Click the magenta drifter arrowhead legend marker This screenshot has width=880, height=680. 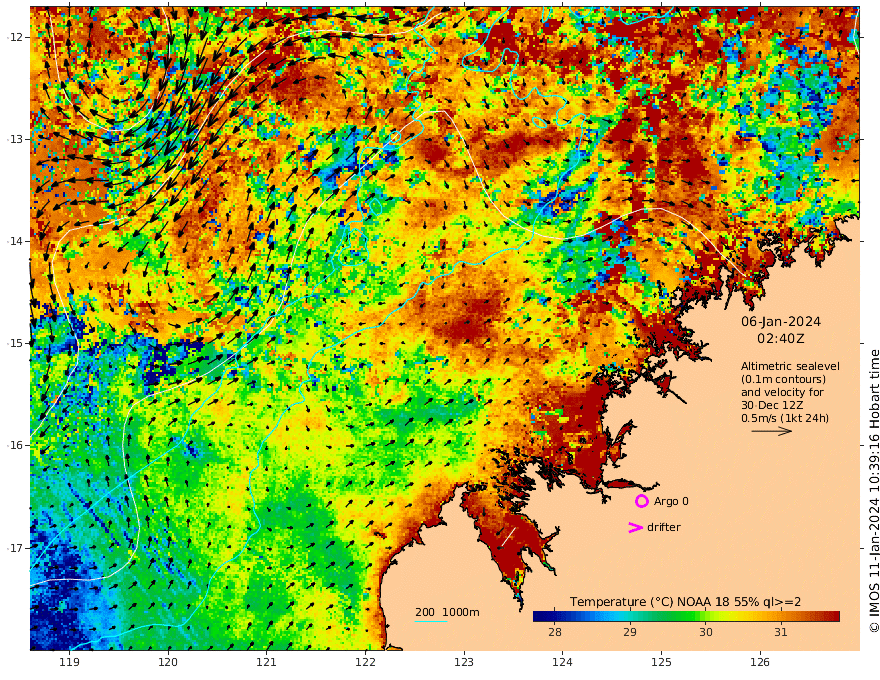[x=635, y=527]
